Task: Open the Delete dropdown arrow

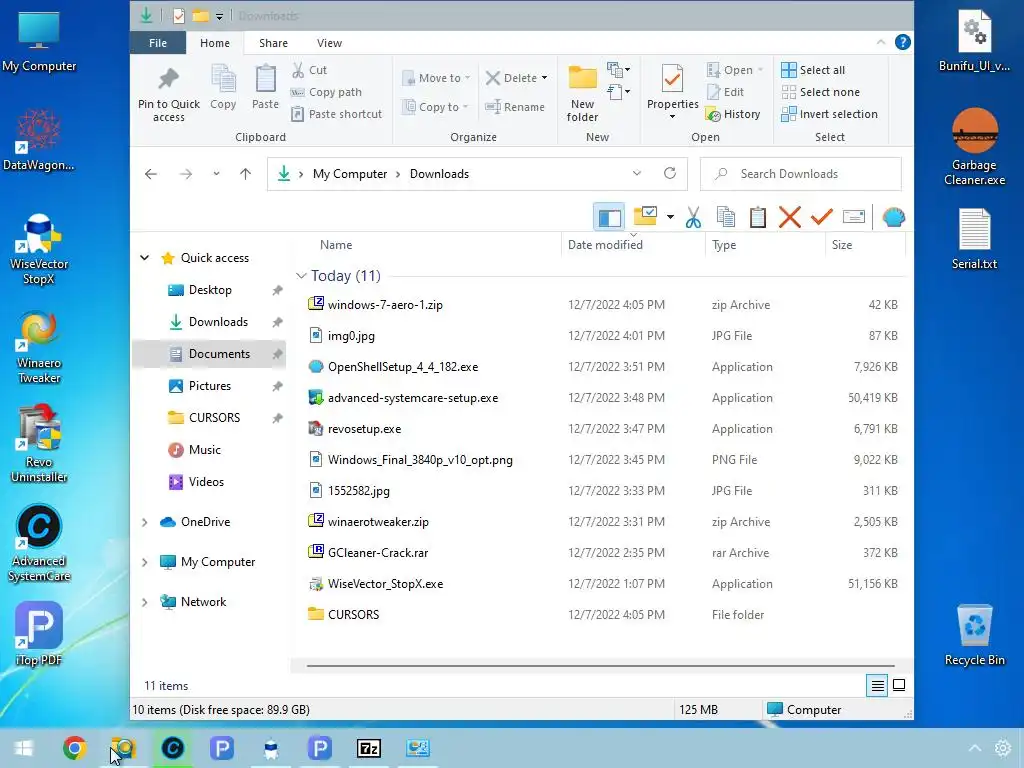Action: point(544,78)
